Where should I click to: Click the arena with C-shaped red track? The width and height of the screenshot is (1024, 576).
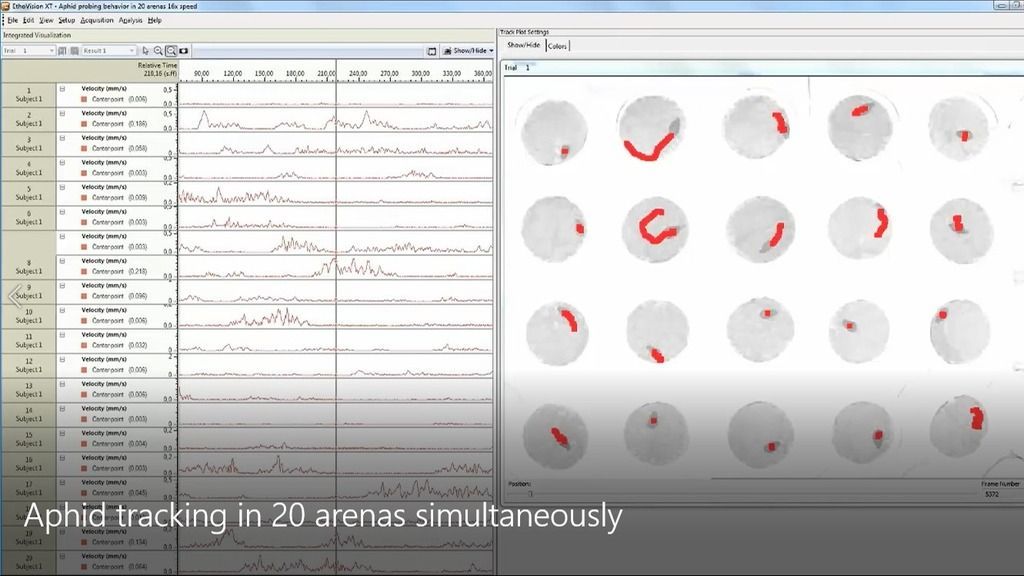pyautogui.click(x=655, y=230)
